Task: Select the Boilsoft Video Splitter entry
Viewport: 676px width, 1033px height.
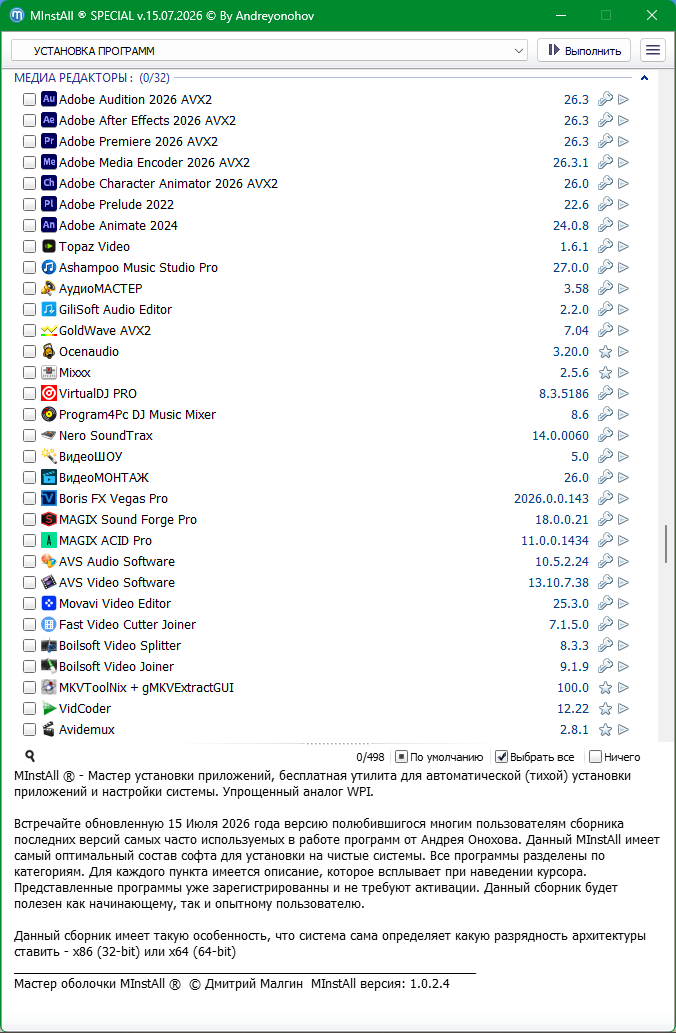Action: pos(120,646)
